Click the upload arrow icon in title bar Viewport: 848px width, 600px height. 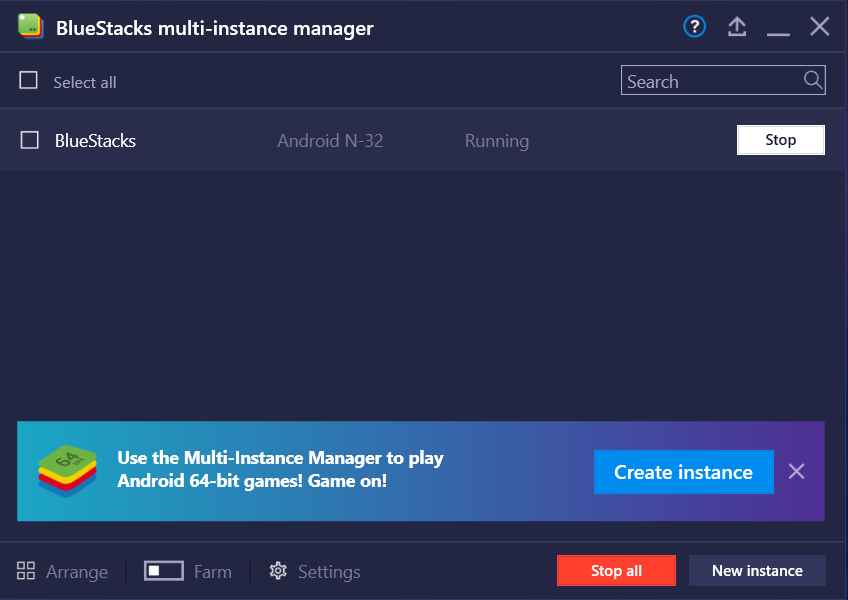(737, 27)
